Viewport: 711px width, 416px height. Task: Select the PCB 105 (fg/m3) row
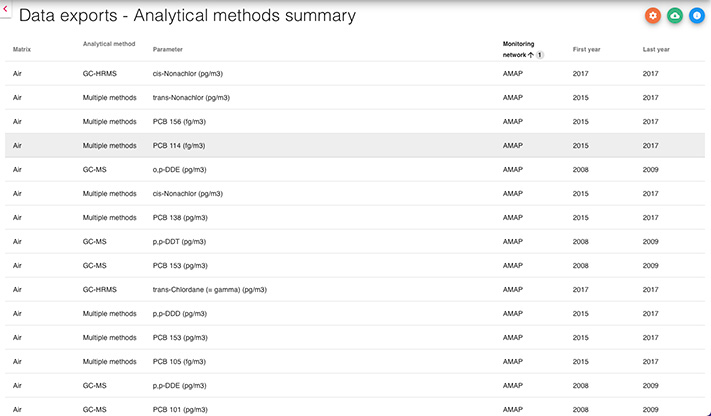pos(355,361)
